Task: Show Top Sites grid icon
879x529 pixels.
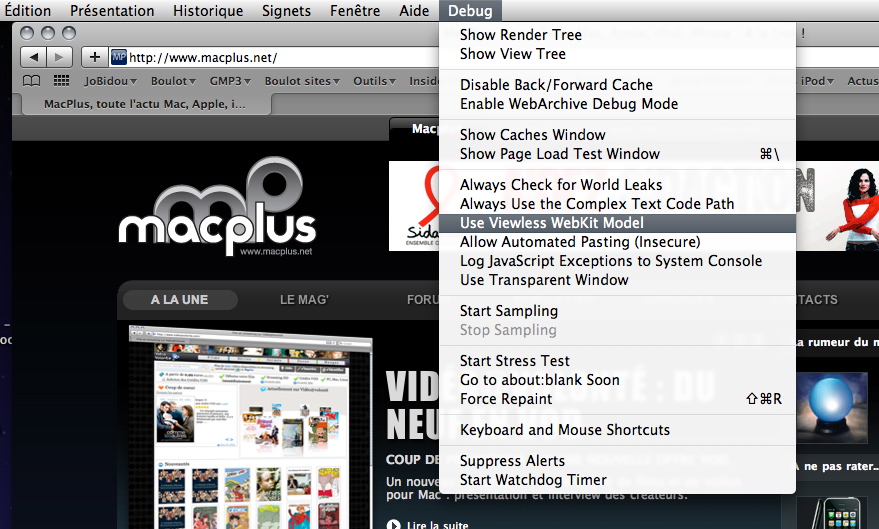Action: (x=61, y=81)
